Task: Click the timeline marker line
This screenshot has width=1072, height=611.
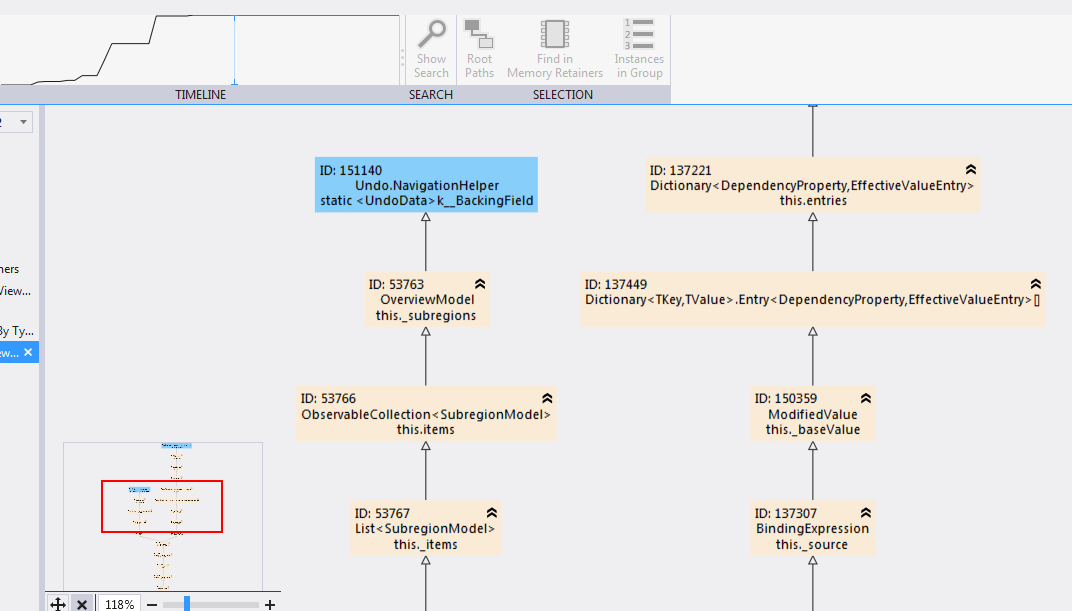Action: (x=234, y=51)
